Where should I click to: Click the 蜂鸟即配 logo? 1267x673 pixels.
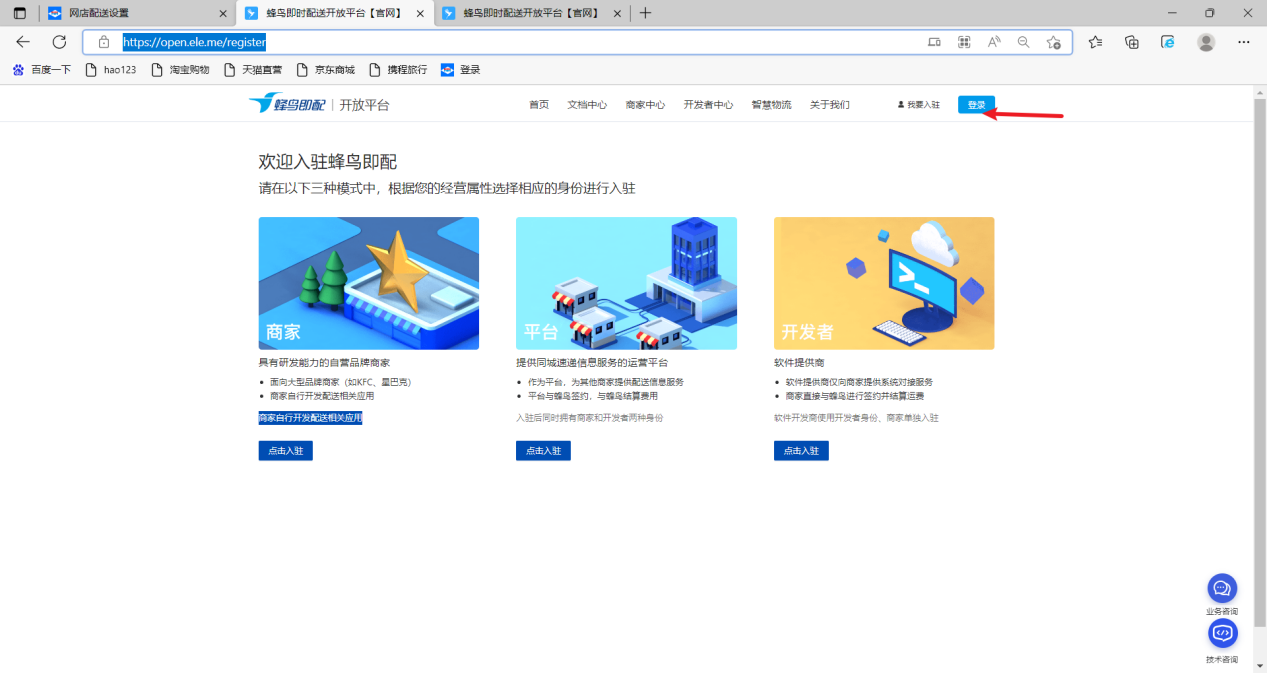(x=287, y=104)
